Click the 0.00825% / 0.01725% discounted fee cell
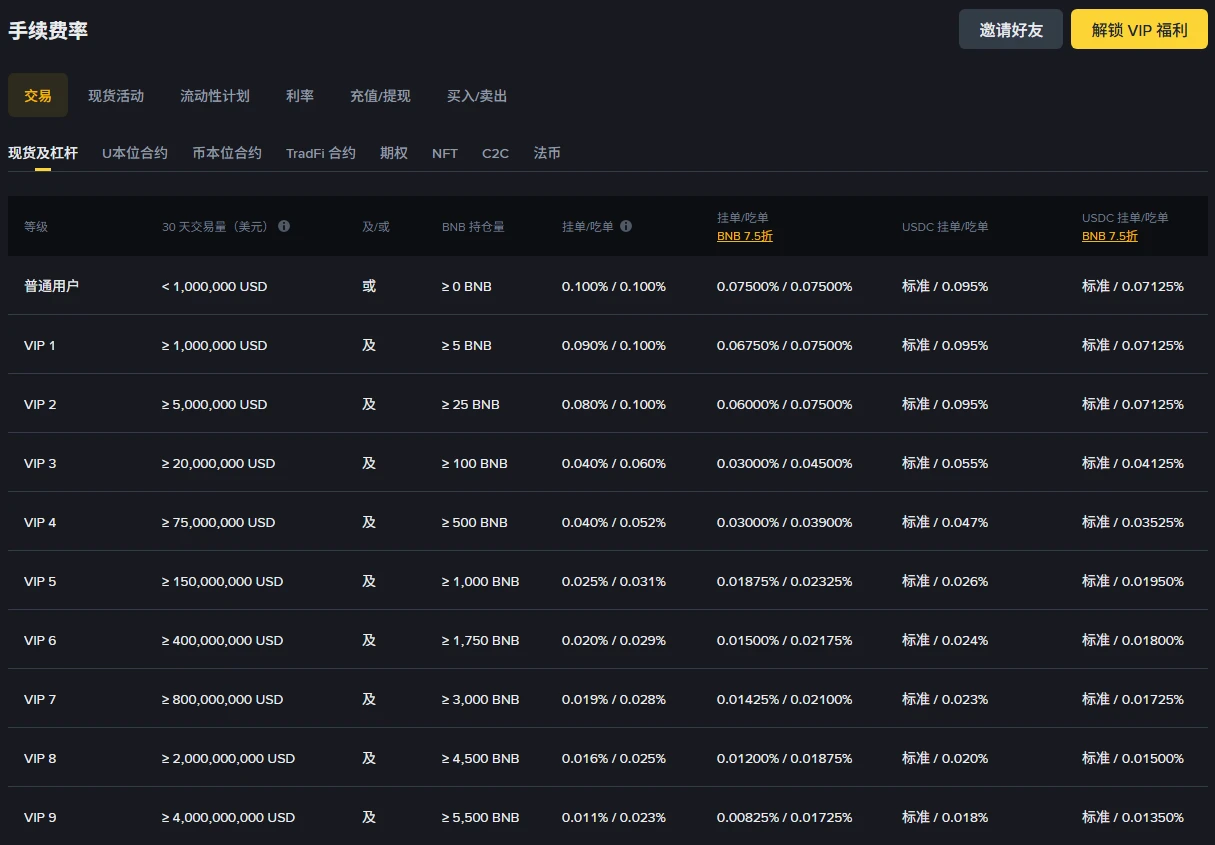 coord(785,817)
